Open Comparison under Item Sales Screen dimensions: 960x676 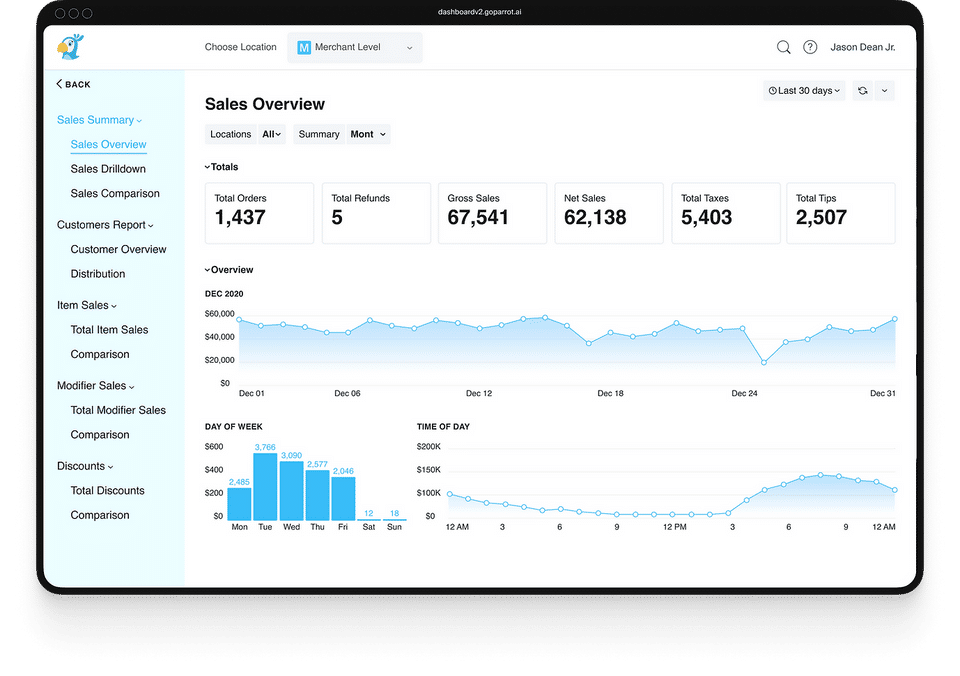tap(100, 355)
